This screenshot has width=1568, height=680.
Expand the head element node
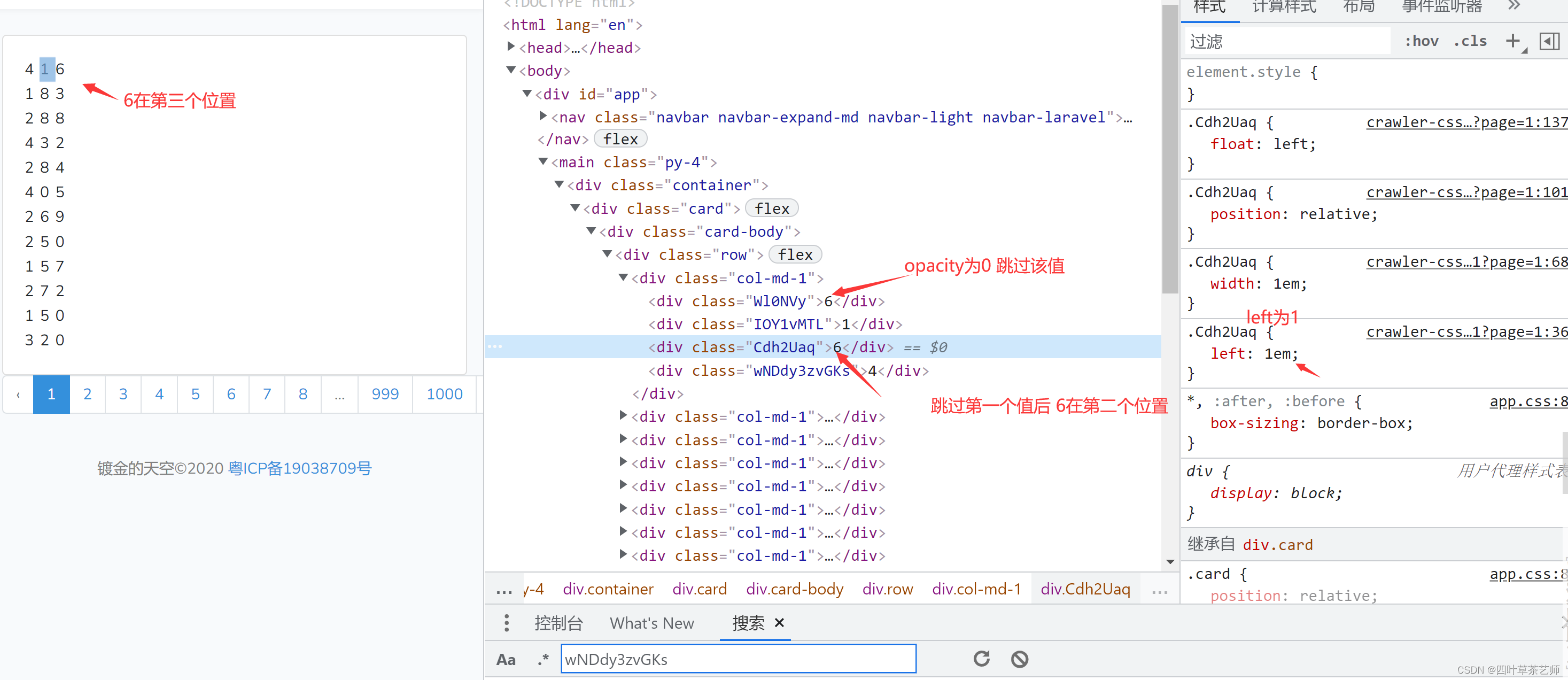click(x=511, y=47)
